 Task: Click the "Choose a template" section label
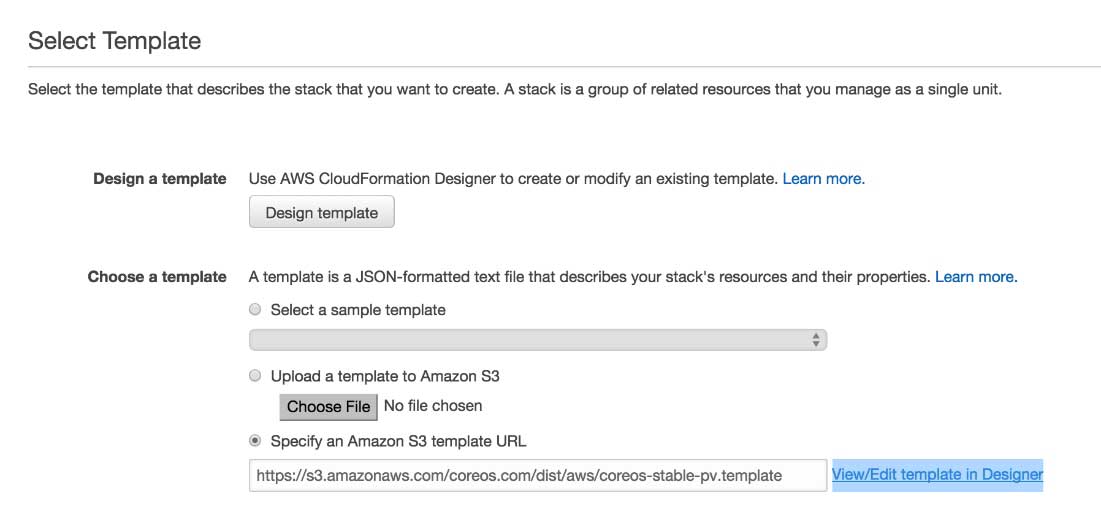tap(157, 276)
